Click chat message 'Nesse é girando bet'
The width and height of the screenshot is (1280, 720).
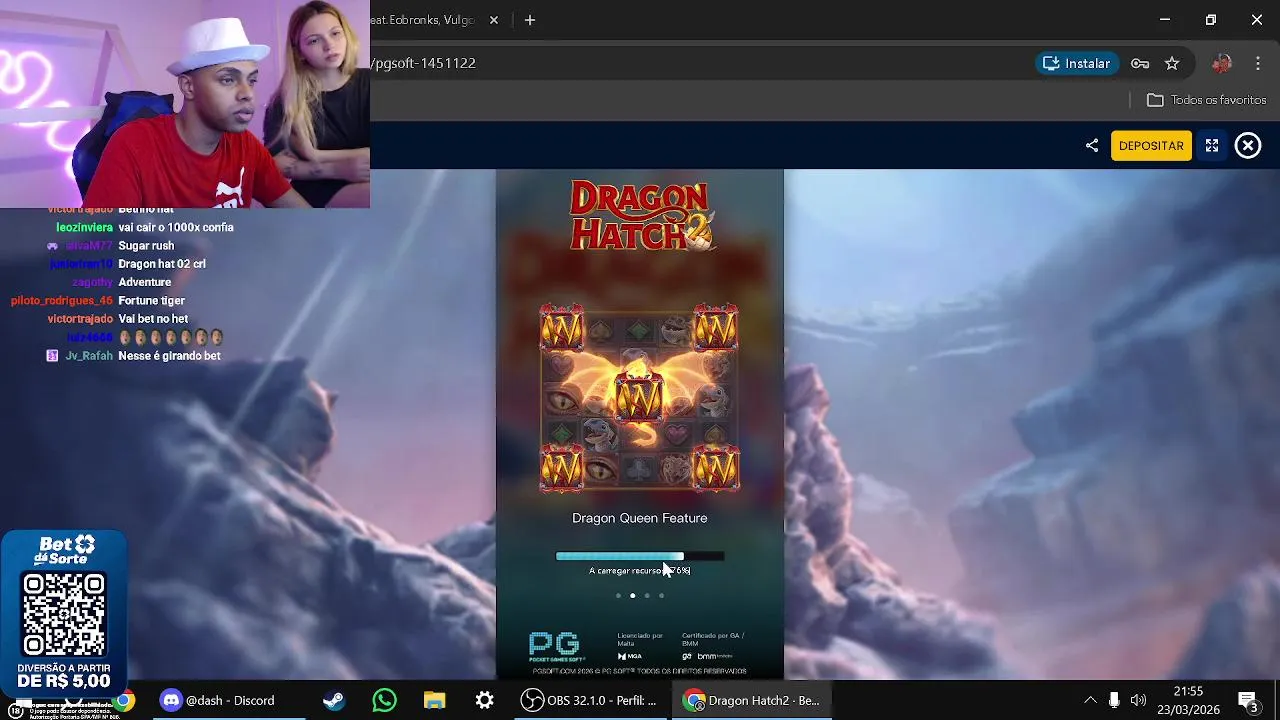(x=169, y=356)
